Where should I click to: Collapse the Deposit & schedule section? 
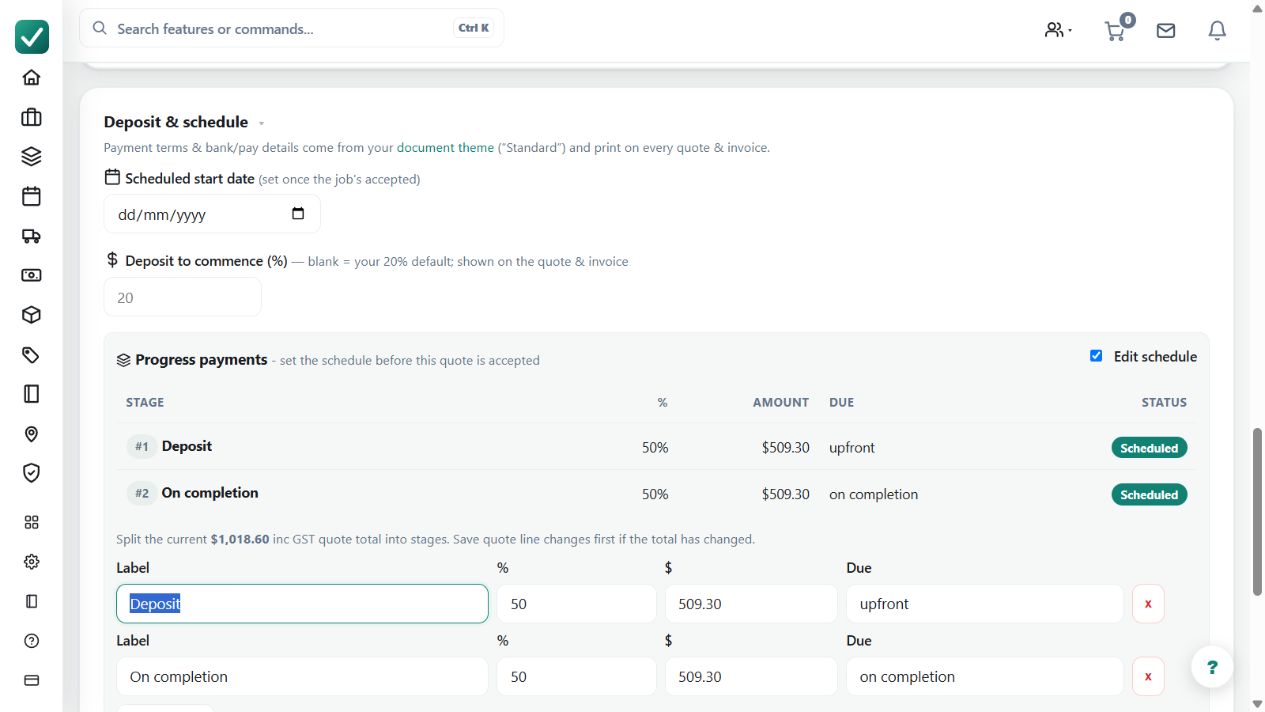[261, 123]
